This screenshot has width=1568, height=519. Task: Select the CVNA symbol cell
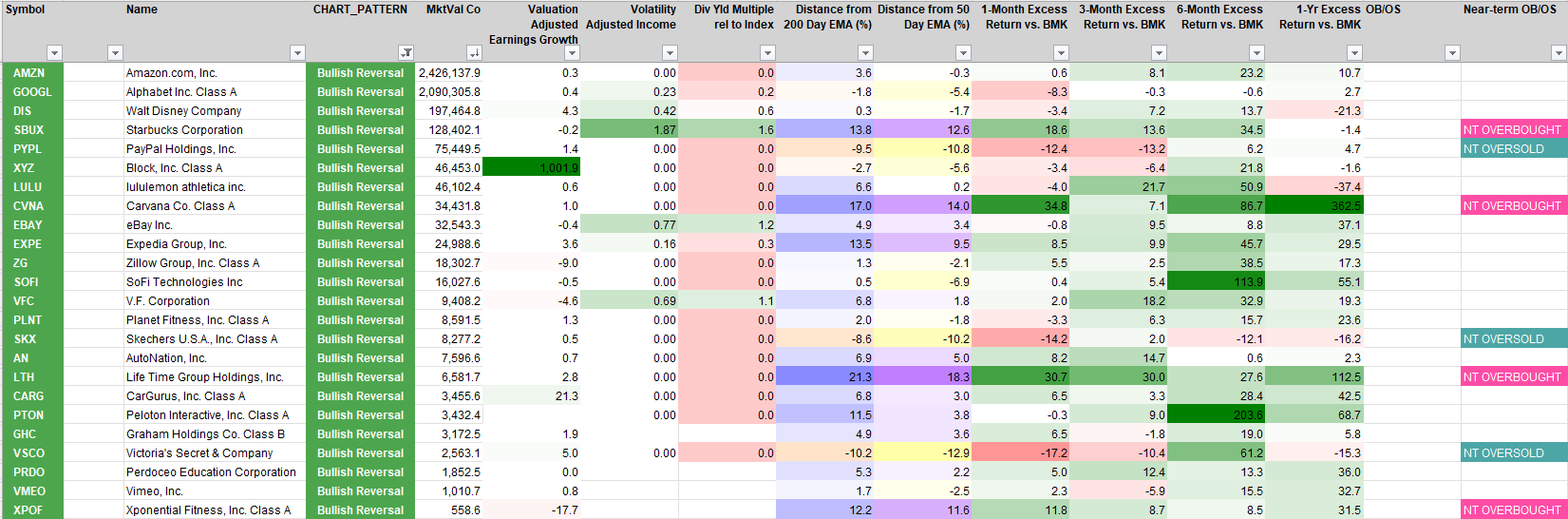point(33,206)
